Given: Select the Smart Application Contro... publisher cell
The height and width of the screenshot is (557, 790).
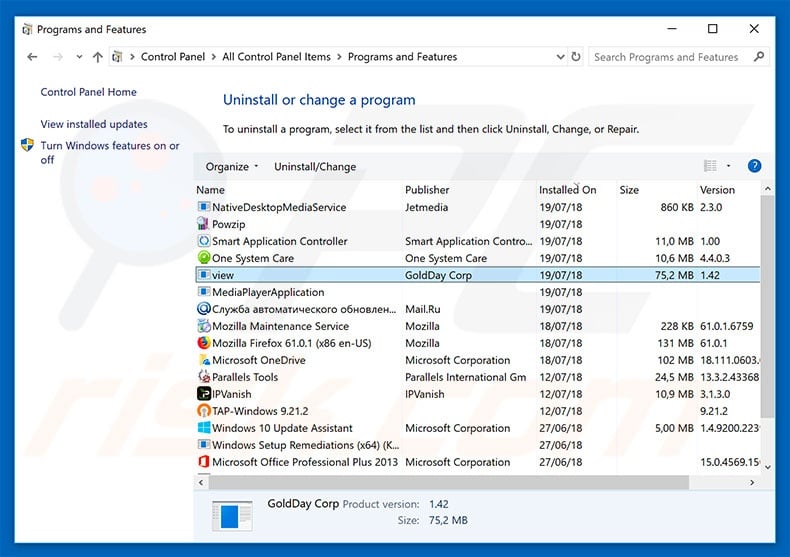Looking at the screenshot, I should pyautogui.click(x=469, y=241).
